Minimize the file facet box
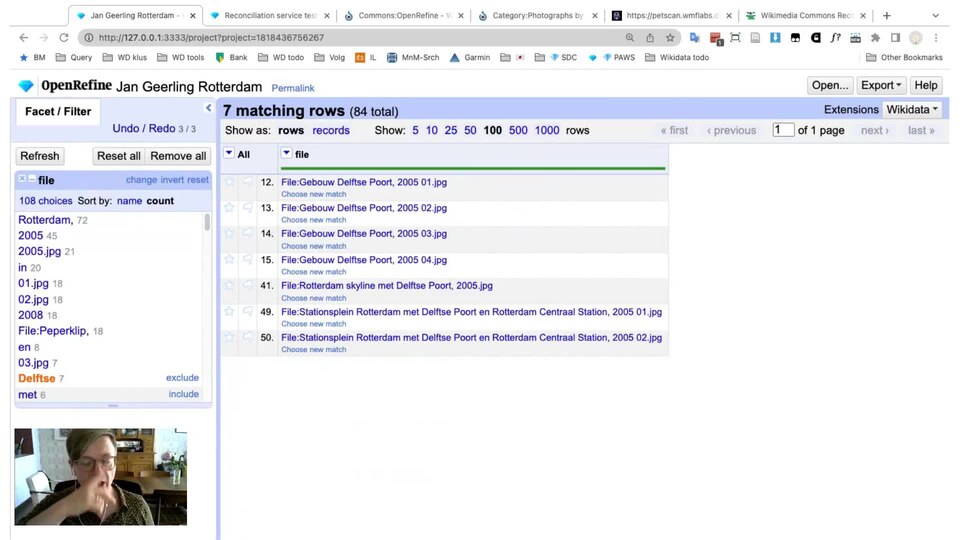 32,179
